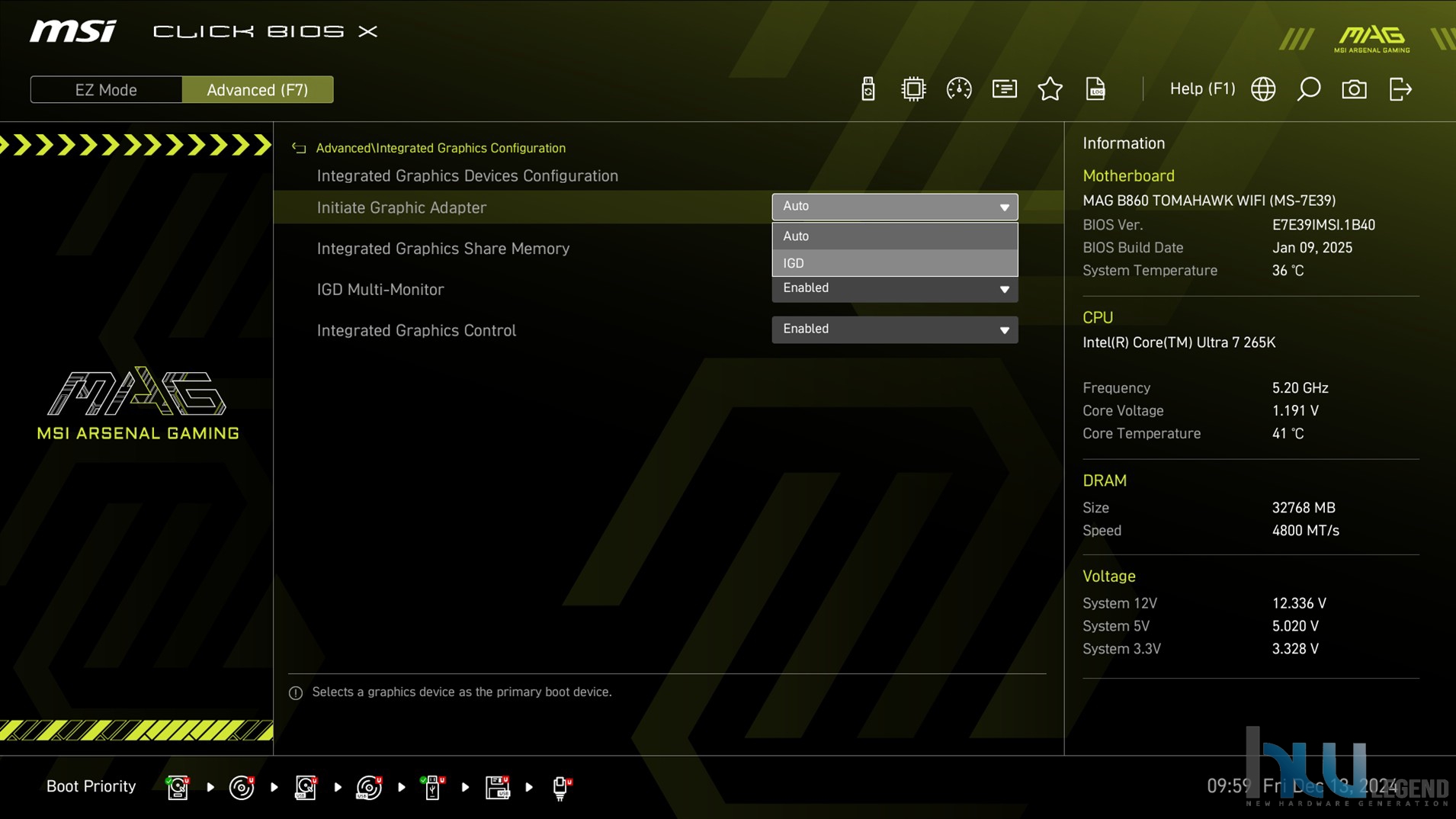Click the Intel Core Ultra 7 265K text
This screenshot has height=819, width=1456.
[x=1179, y=342]
